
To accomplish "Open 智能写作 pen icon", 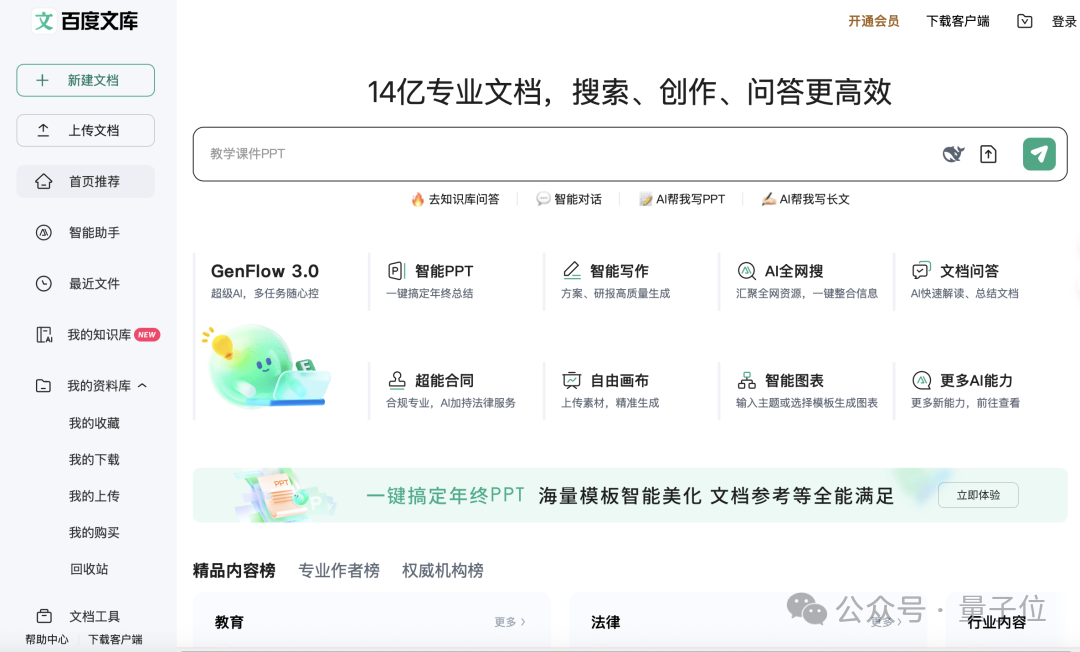I will coord(572,271).
